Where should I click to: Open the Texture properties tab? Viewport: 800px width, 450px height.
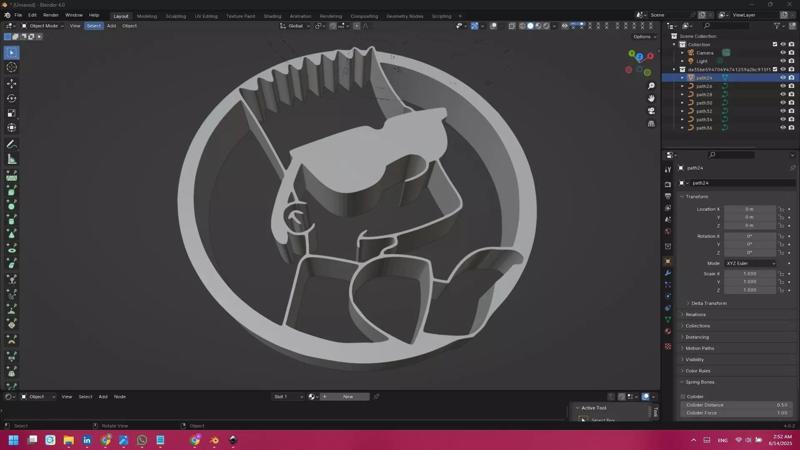(x=668, y=346)
